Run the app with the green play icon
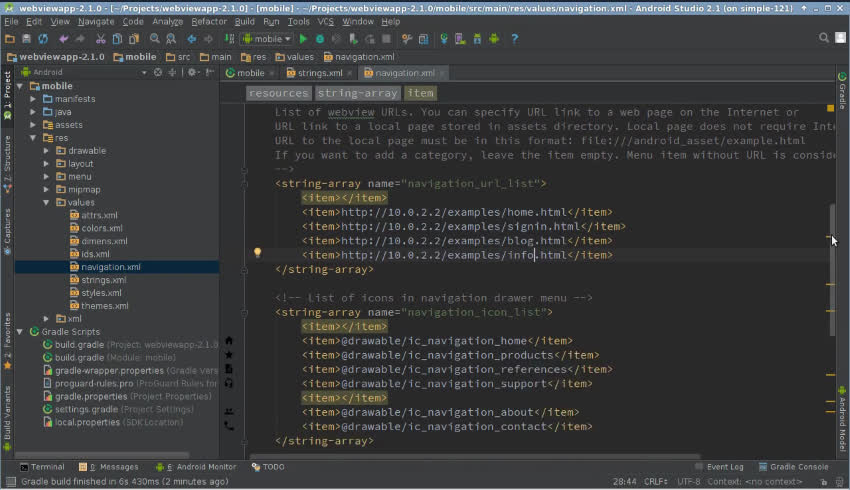Viewport: 850px width, 490px height. click(303, 39)
